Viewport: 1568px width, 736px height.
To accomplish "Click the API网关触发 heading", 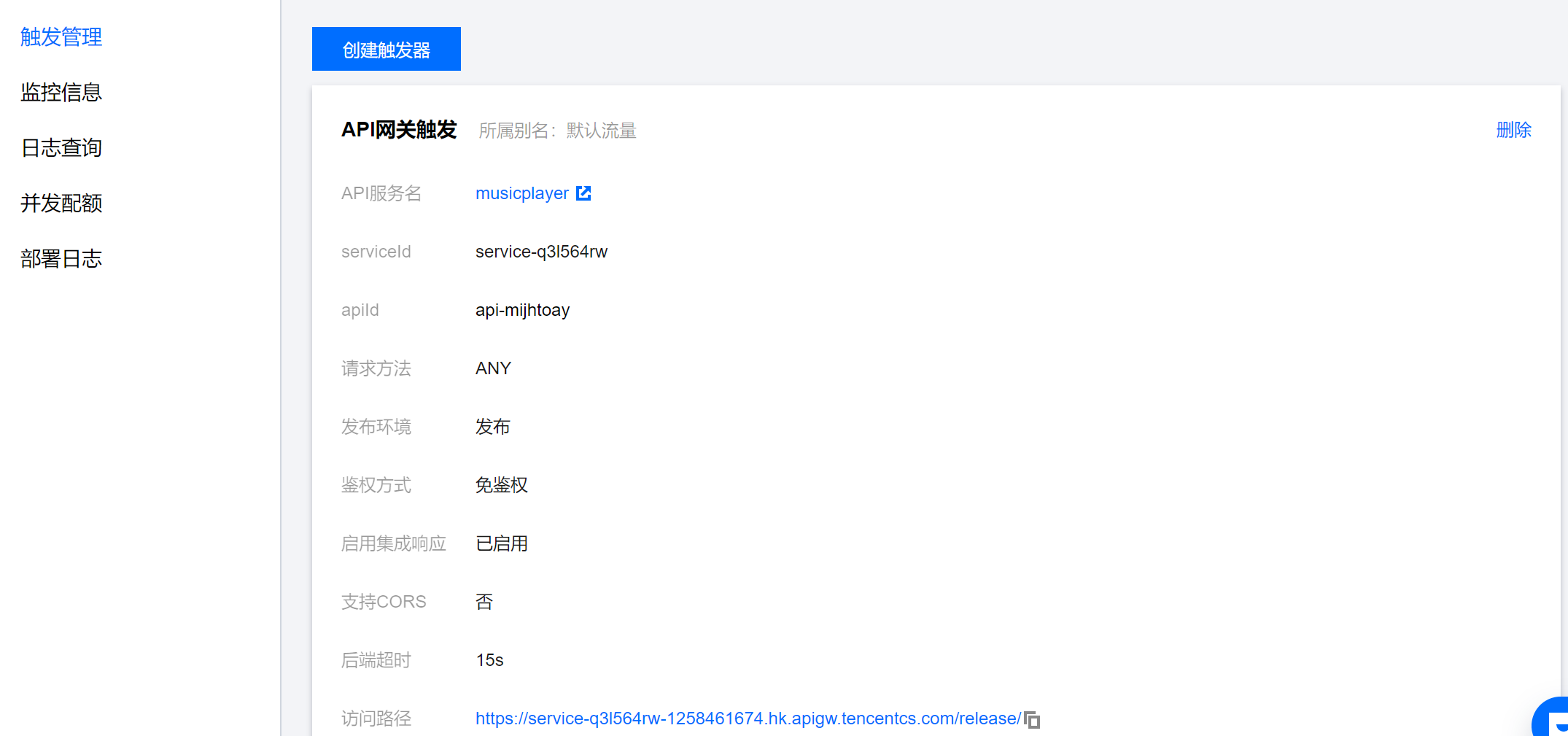I will pos(399,130).
